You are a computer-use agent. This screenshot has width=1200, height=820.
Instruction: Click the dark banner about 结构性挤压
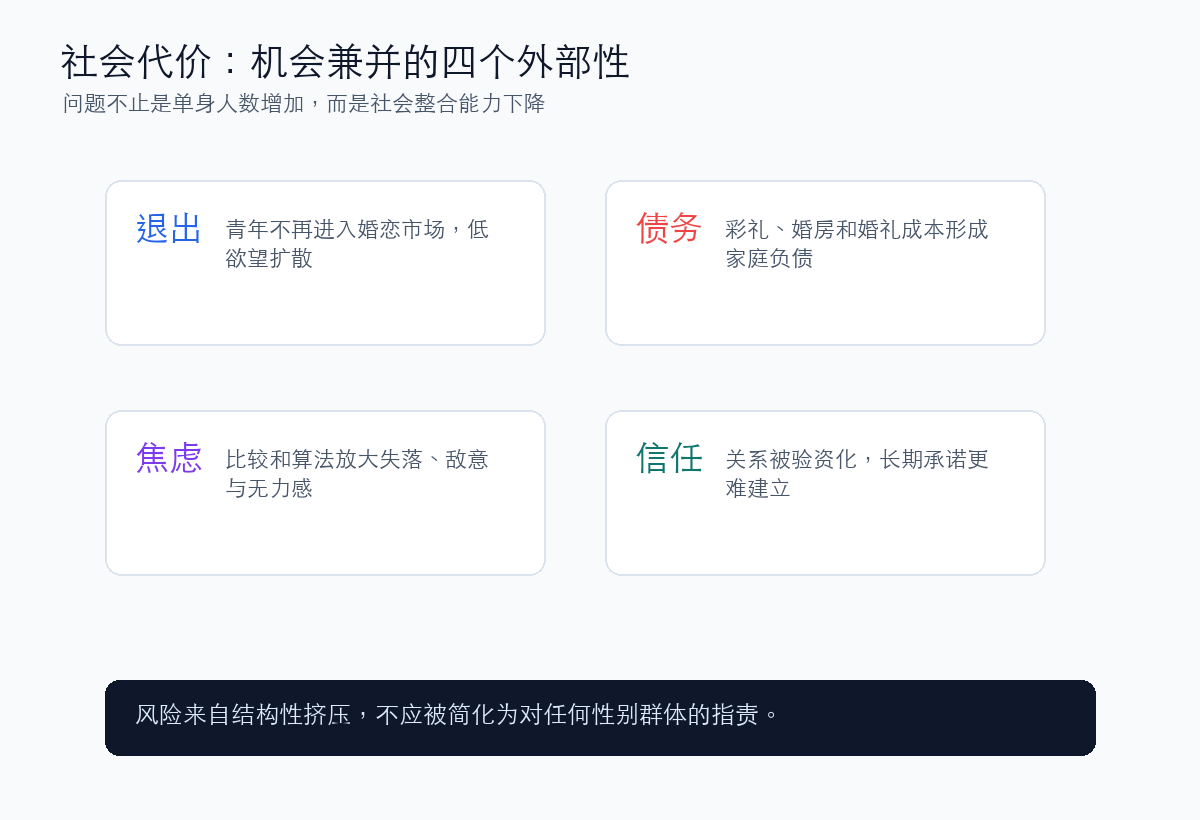(600, 718)
